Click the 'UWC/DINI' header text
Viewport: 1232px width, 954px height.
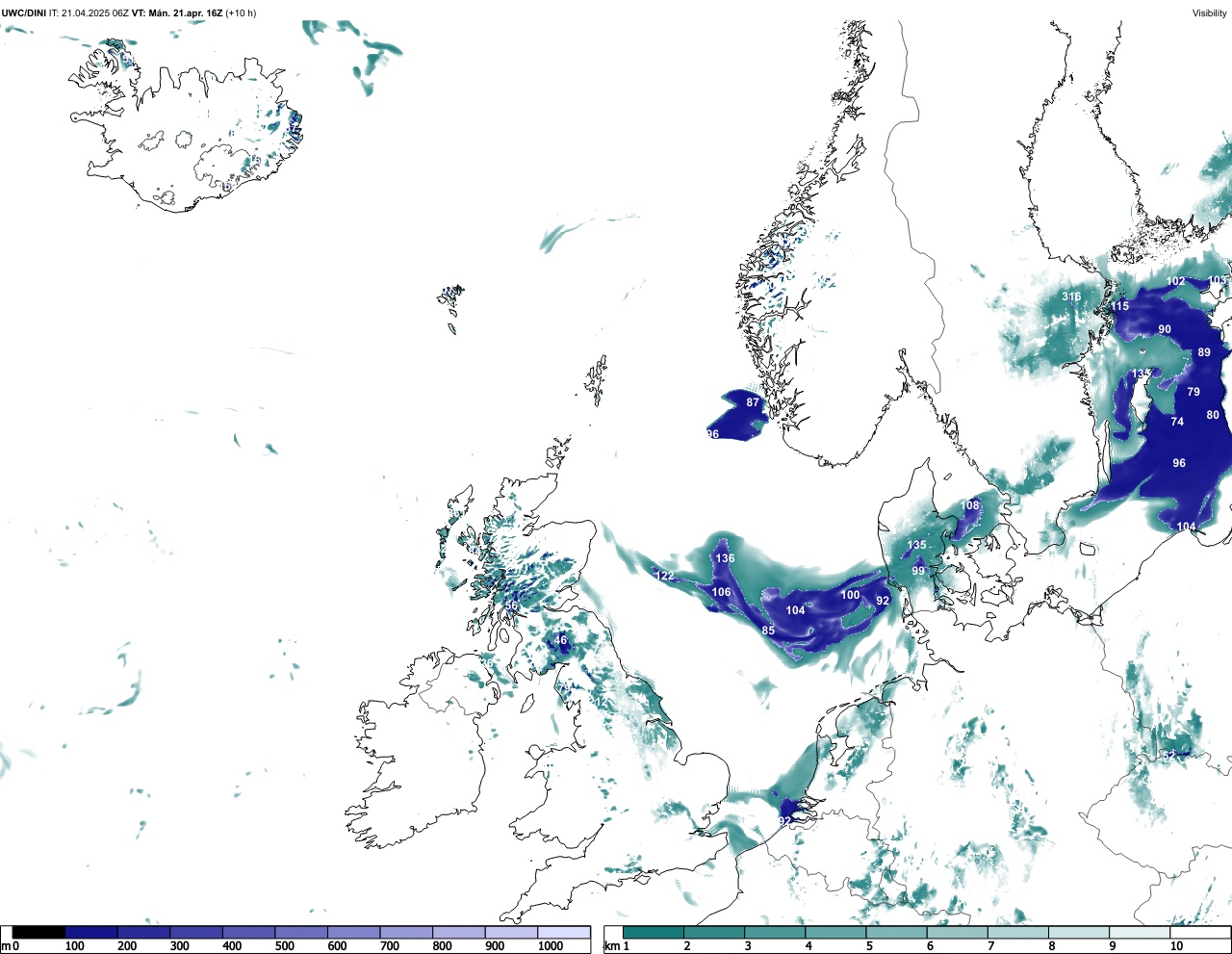click(23, 13)
